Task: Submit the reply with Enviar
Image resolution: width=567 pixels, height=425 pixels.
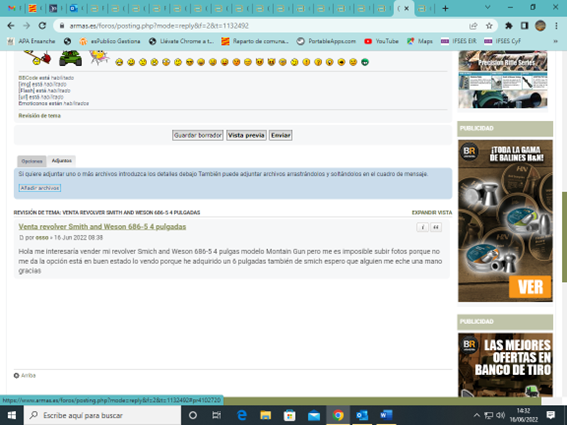Action: point(281,135)
